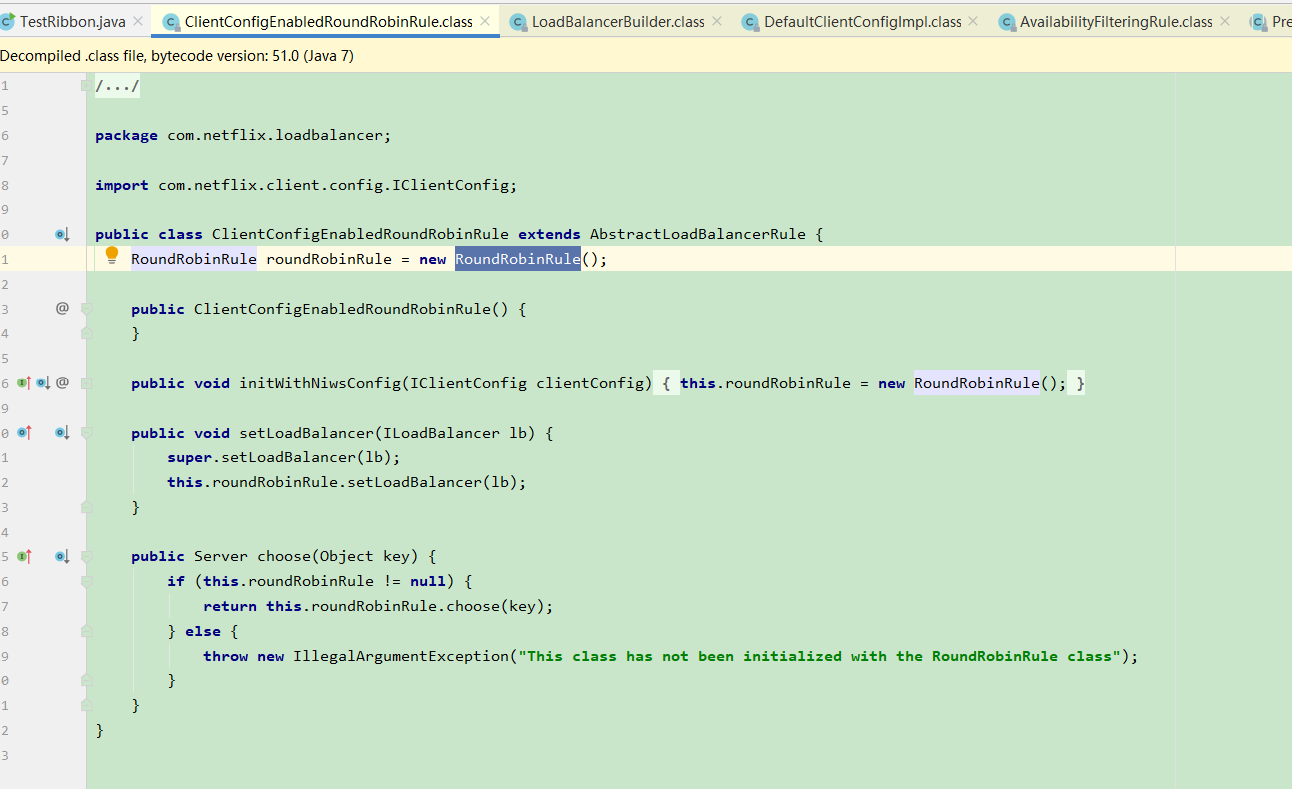Click the Server return type of choose method

[221, 556]
